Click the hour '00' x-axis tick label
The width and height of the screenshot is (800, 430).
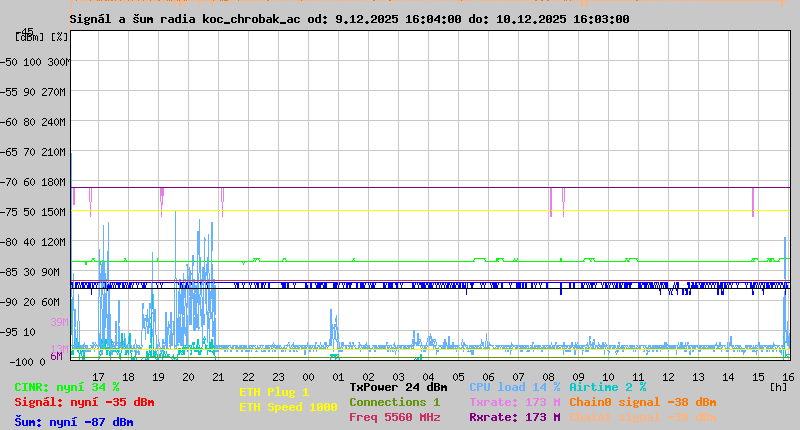[308, 377]
